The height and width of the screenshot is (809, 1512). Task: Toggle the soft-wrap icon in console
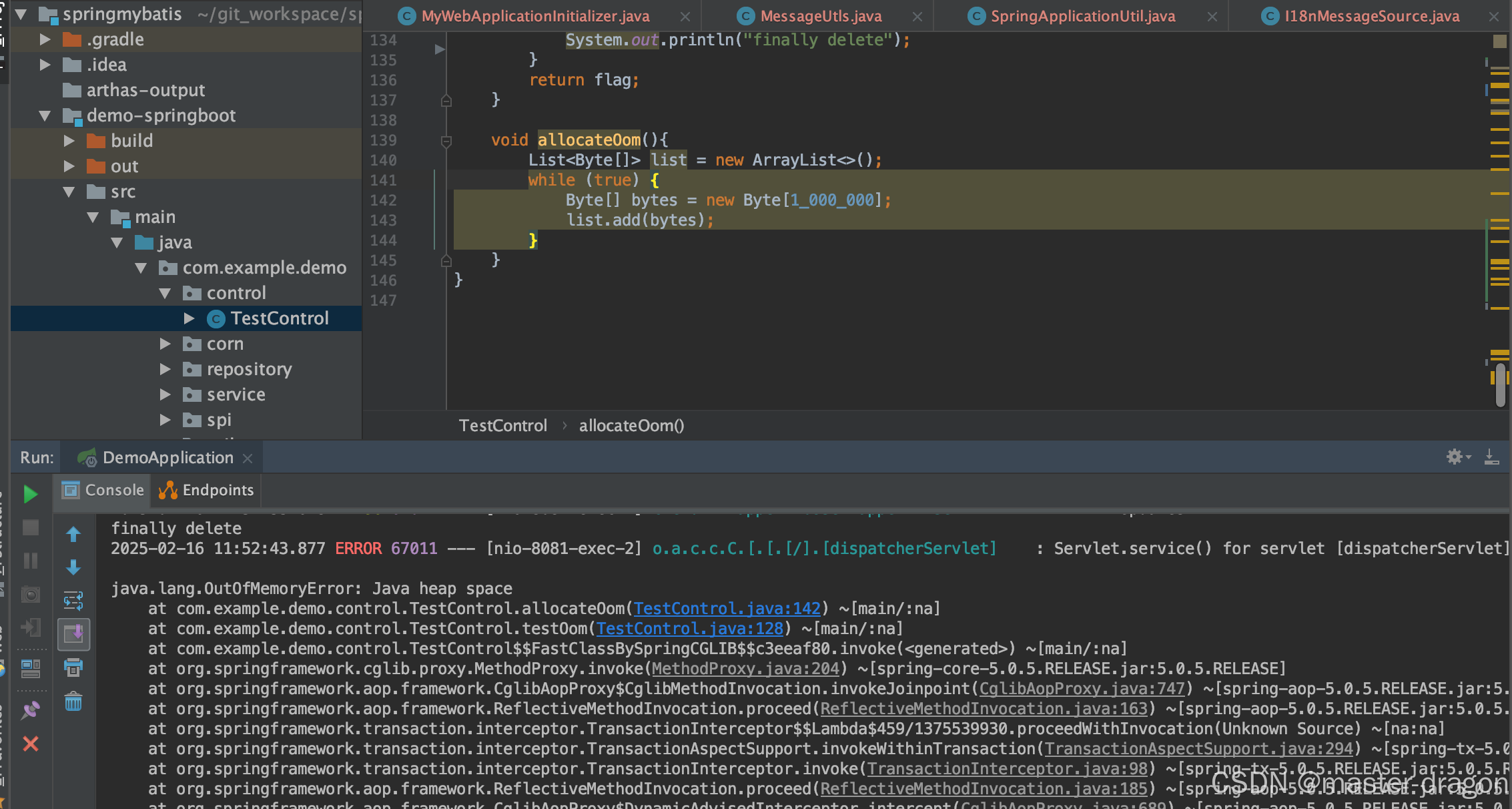tap(73, 601)
